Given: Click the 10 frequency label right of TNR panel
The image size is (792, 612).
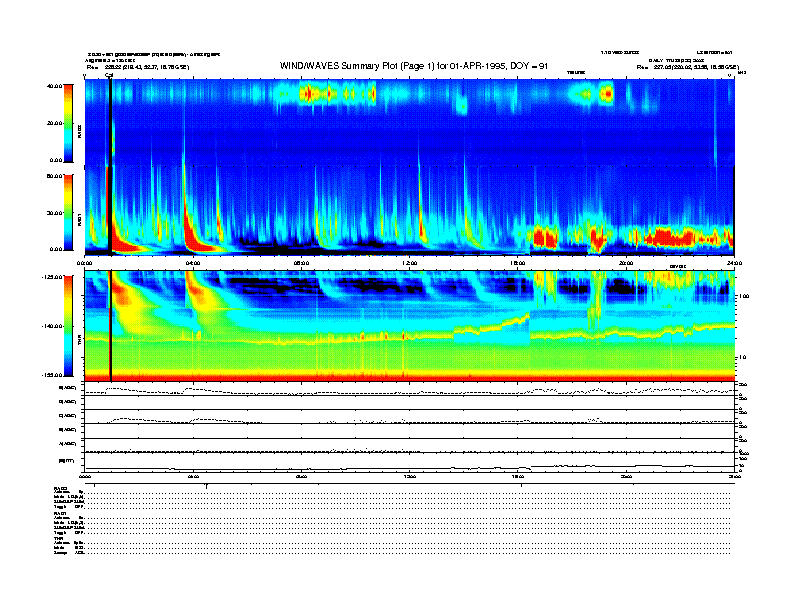Looking at the screenshot, I should pyautogui.click(x=741, y=358).
